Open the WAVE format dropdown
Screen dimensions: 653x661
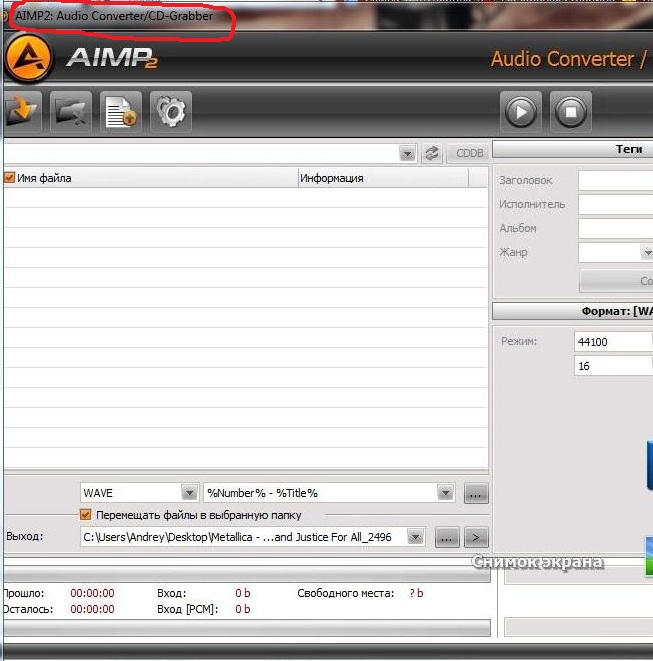pos(189,493)
